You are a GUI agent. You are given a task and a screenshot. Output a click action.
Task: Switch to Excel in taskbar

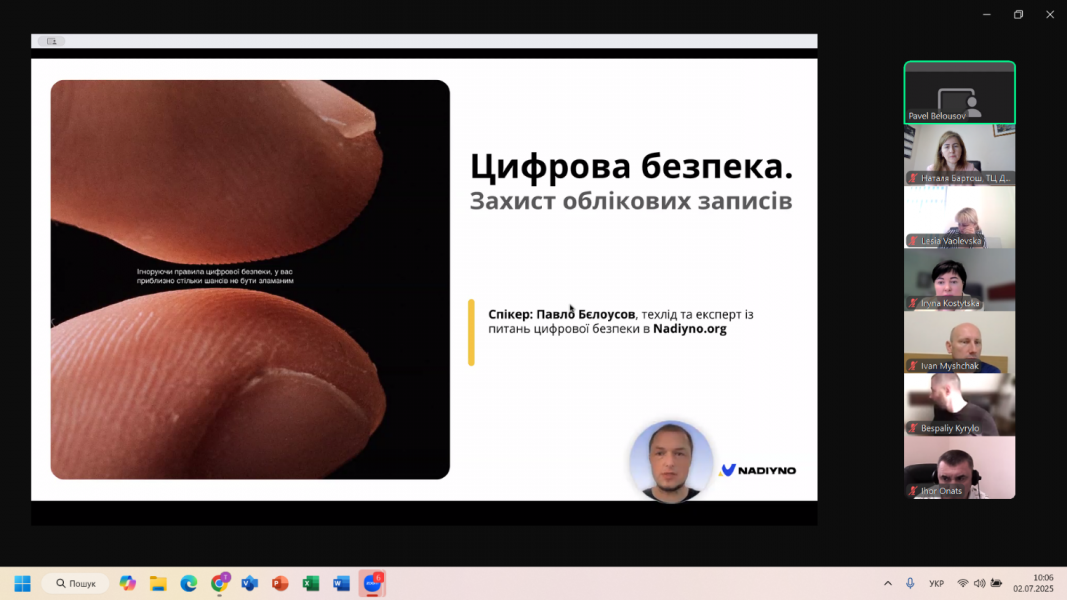311,583
